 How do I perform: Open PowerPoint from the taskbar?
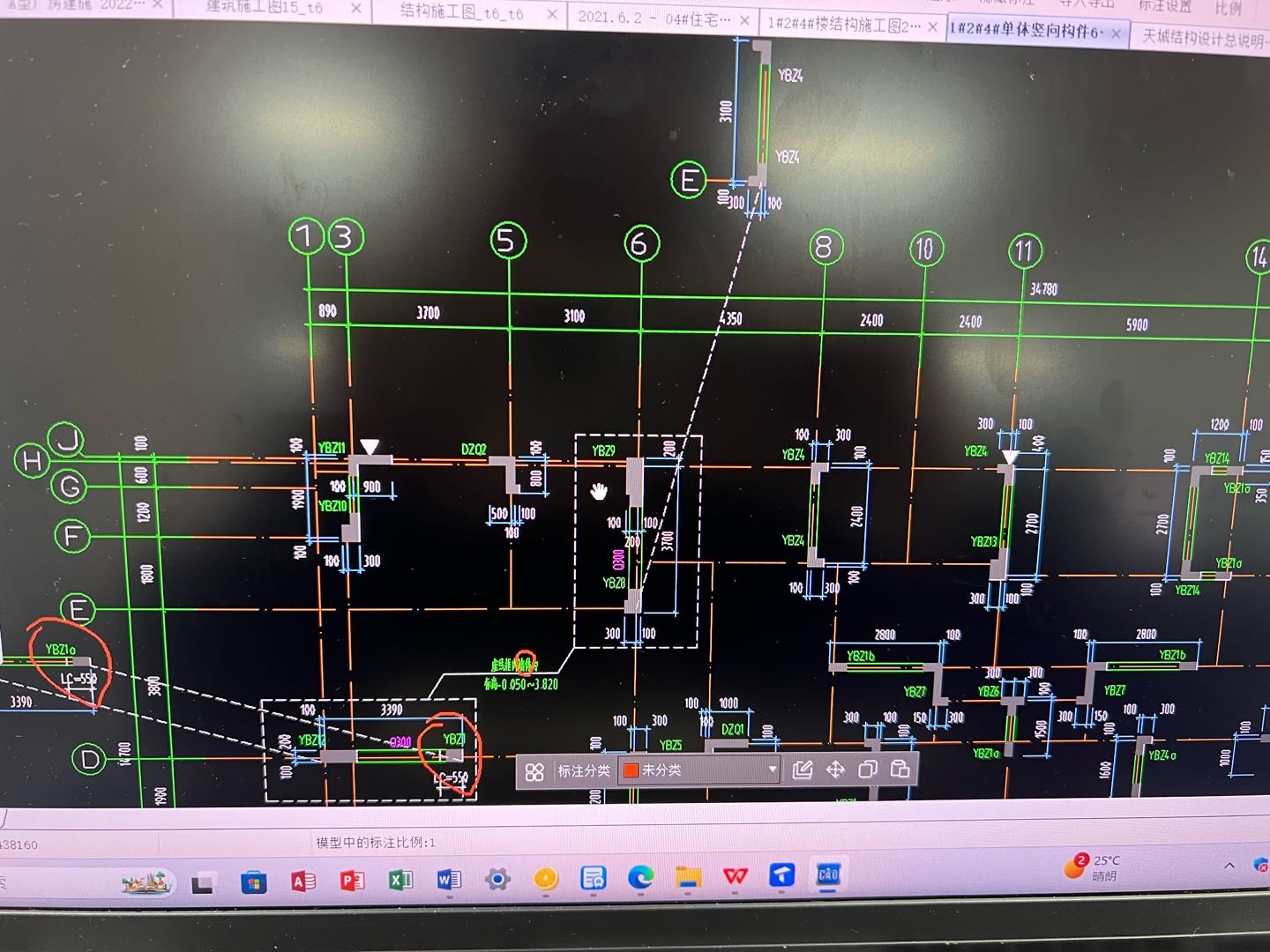click(352, 881)
